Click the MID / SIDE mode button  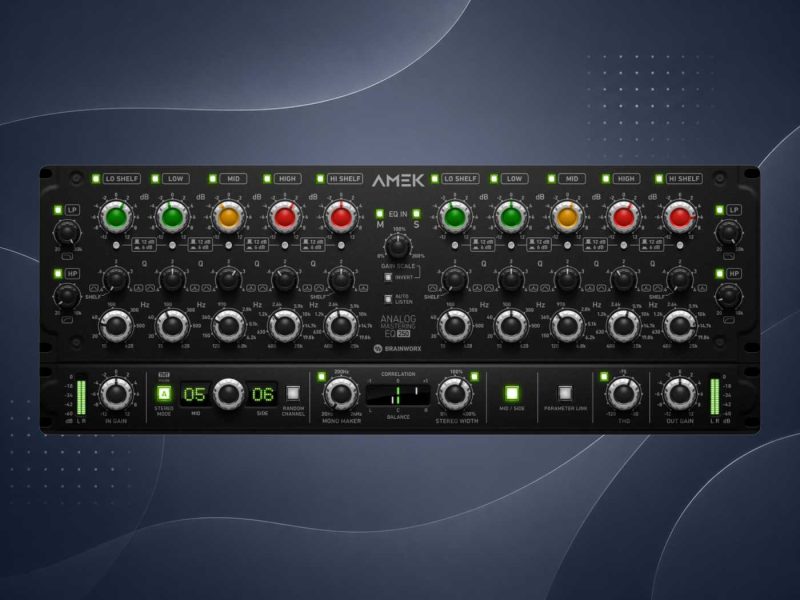coord(512,393)
